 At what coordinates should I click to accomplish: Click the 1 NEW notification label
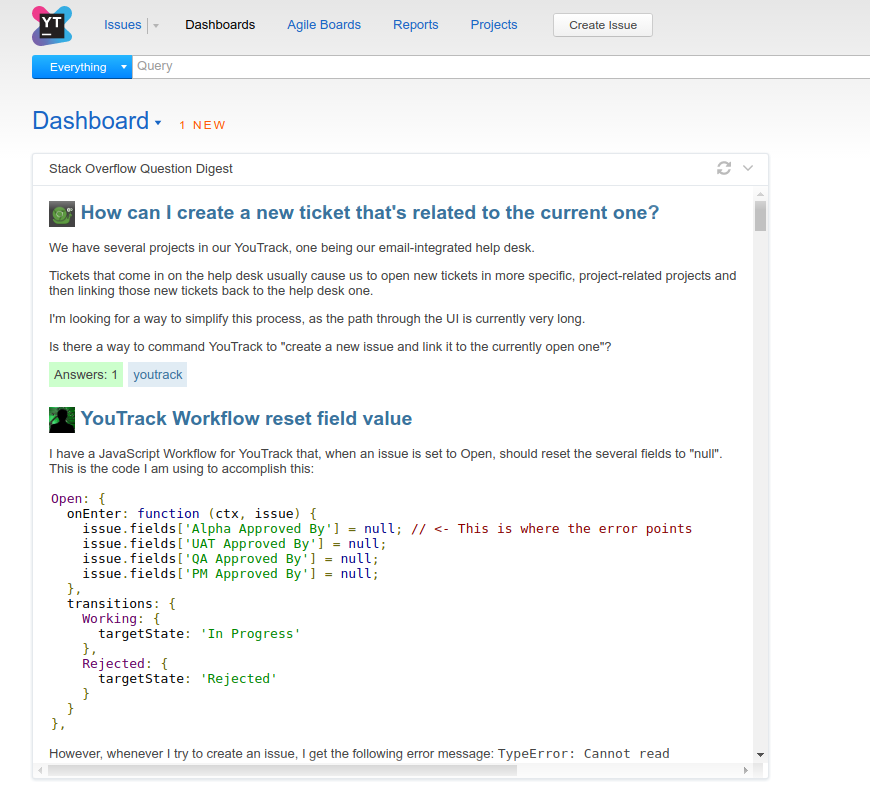click(x=203, y=125)
